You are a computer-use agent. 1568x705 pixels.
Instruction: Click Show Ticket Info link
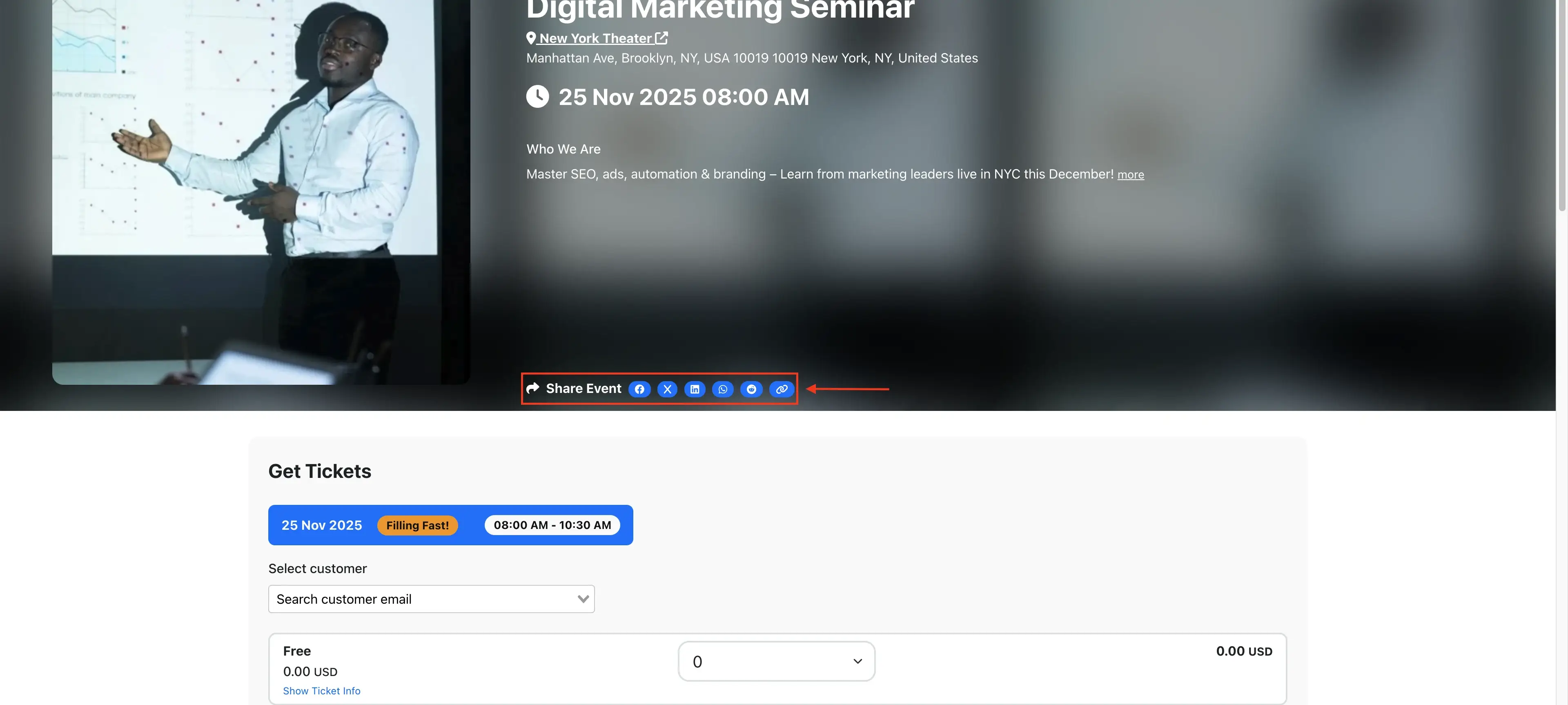[321, 690]
